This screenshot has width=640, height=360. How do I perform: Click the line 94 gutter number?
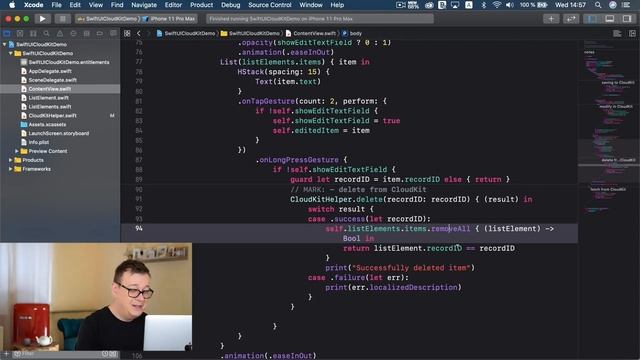(x=139, y=229)
